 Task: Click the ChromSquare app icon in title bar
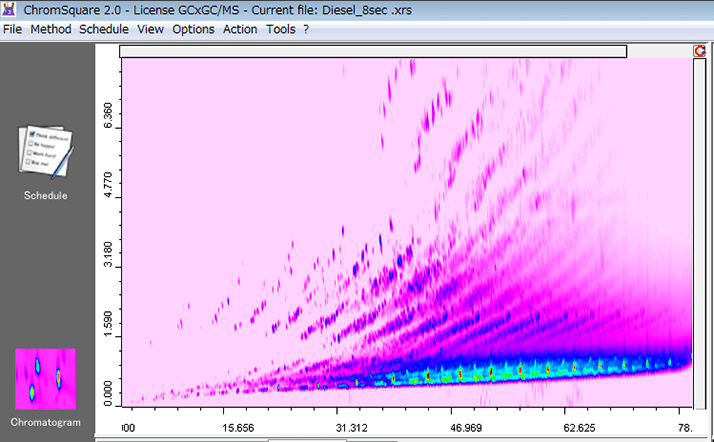10,10
